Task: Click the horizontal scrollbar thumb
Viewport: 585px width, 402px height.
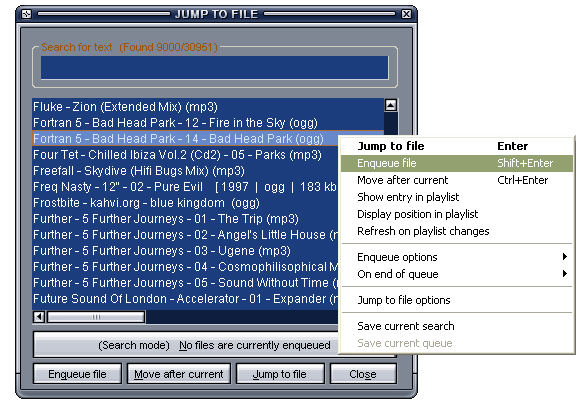Action: click(96, 317)
